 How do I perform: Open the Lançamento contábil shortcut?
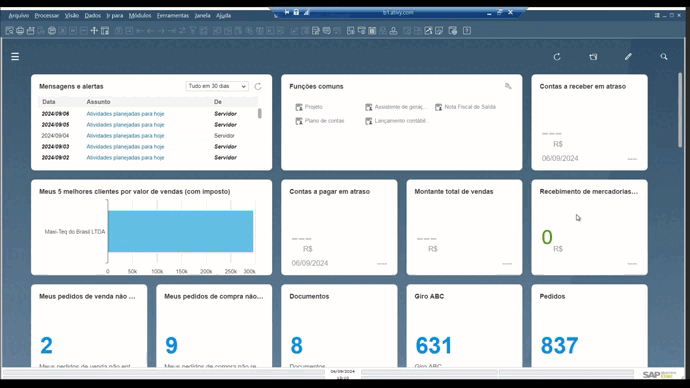396,121
